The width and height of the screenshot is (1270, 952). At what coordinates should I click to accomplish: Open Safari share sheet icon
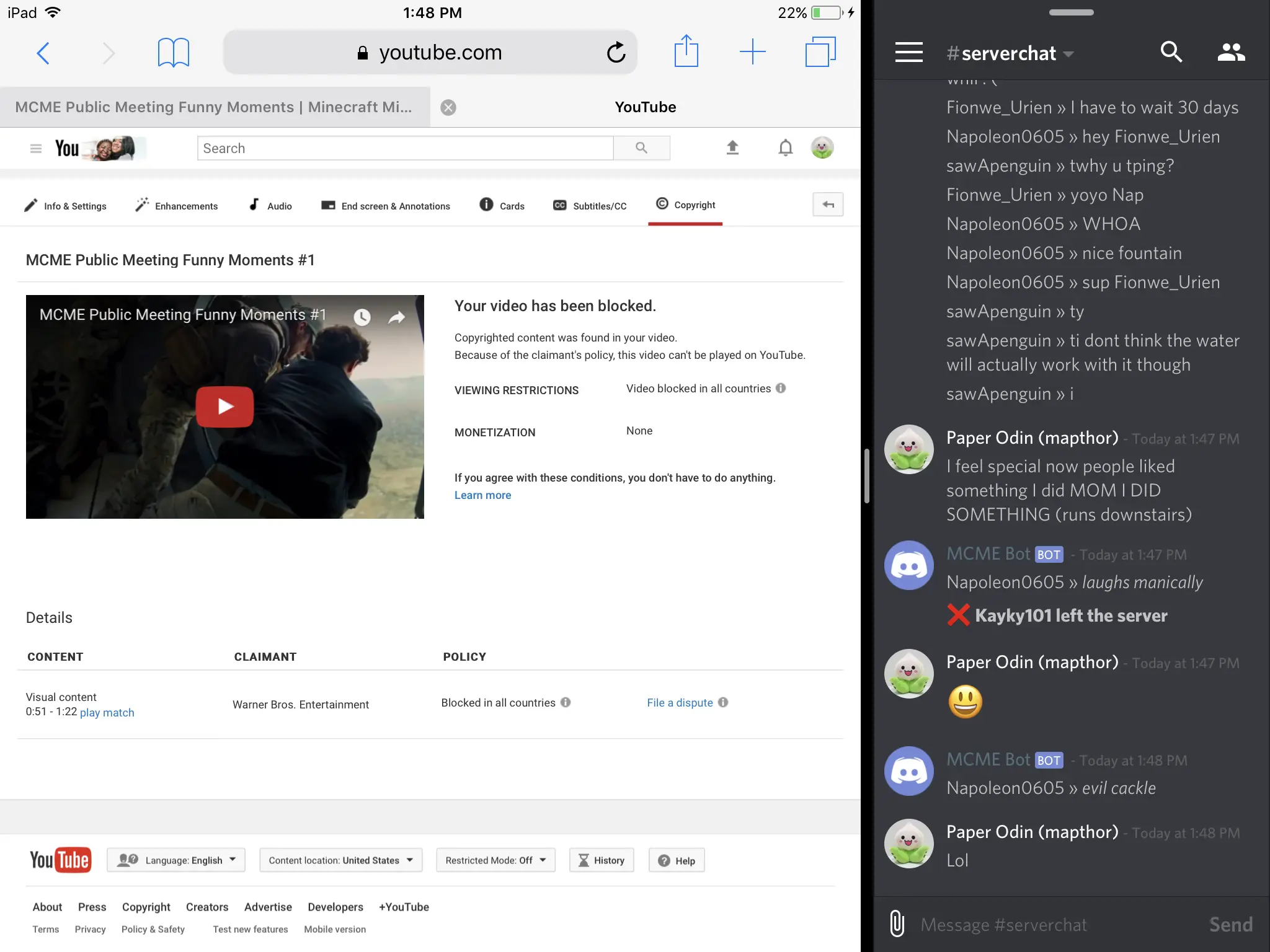tap(686, 51)
